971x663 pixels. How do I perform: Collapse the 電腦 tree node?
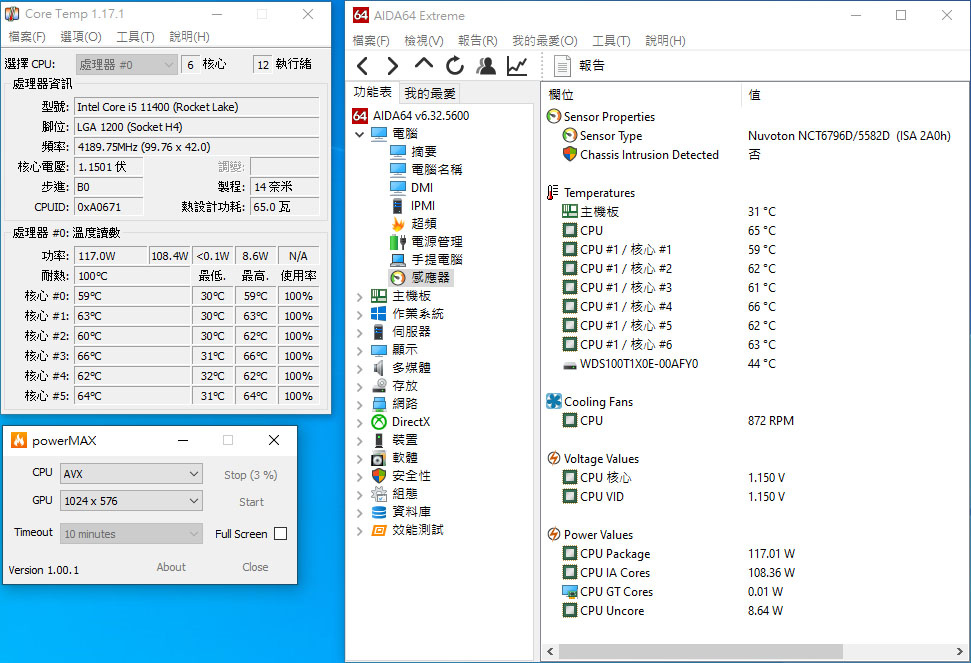(x=359, y=134)
